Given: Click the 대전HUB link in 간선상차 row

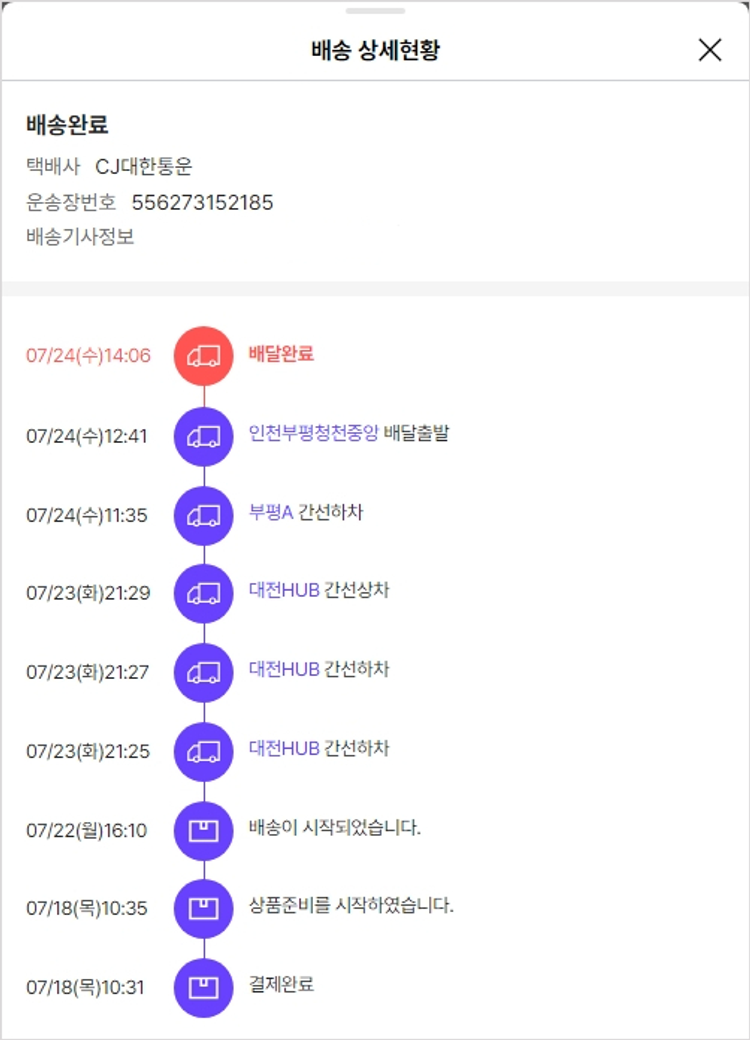Looking at the screenshot, I should (x=284, y=590).
